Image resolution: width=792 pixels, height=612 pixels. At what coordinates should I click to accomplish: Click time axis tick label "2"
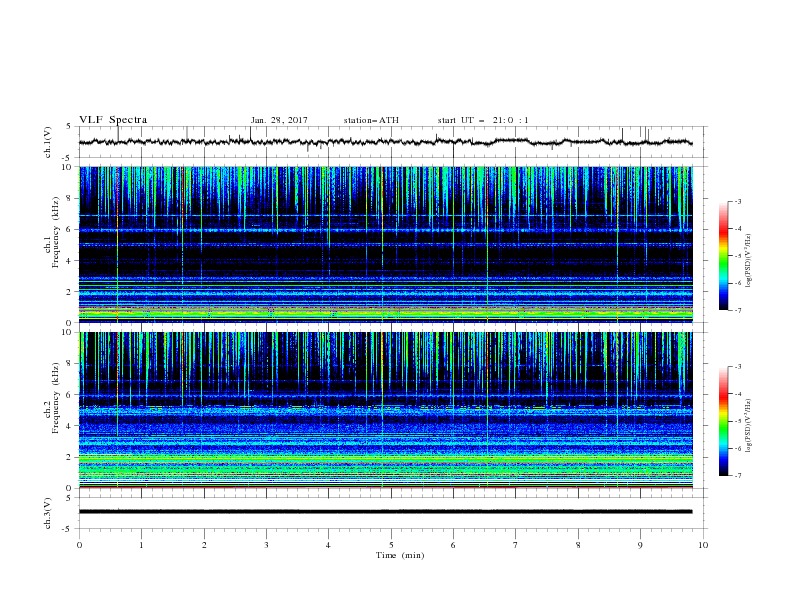204,545
